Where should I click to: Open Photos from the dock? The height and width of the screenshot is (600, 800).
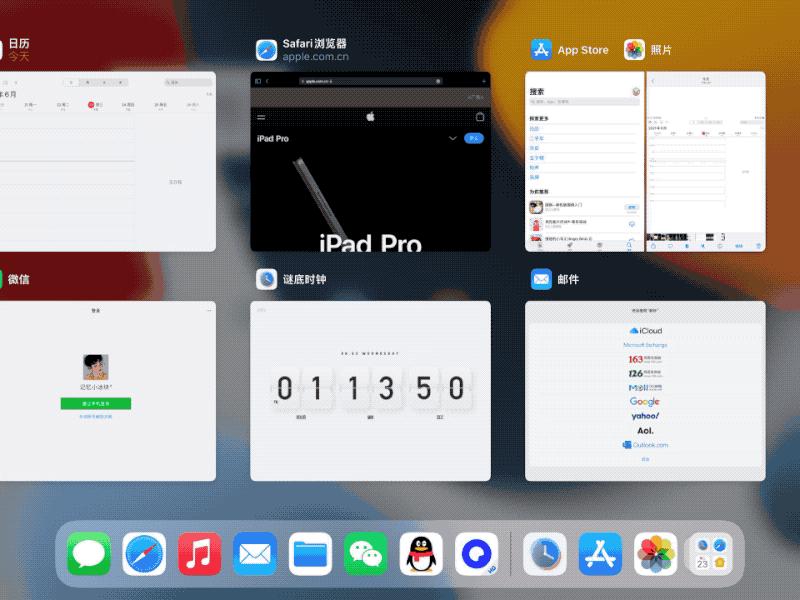(x=656, y=553)
